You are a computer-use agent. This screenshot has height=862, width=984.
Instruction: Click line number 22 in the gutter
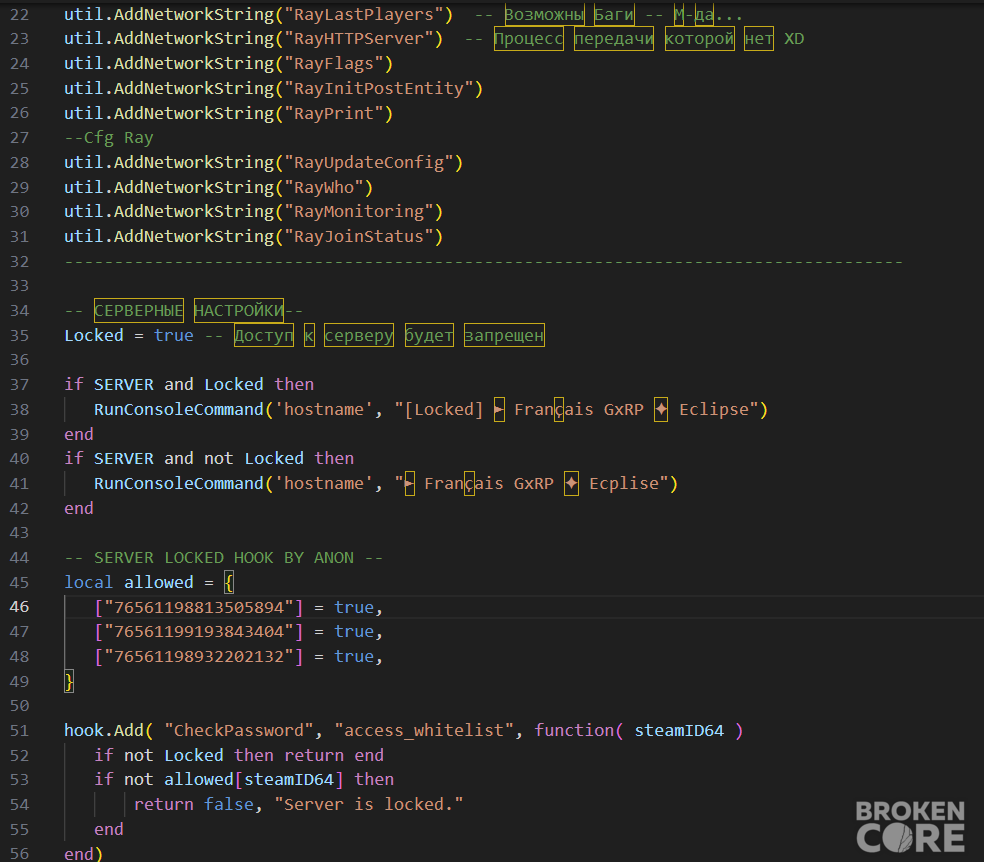coord(19,14)
